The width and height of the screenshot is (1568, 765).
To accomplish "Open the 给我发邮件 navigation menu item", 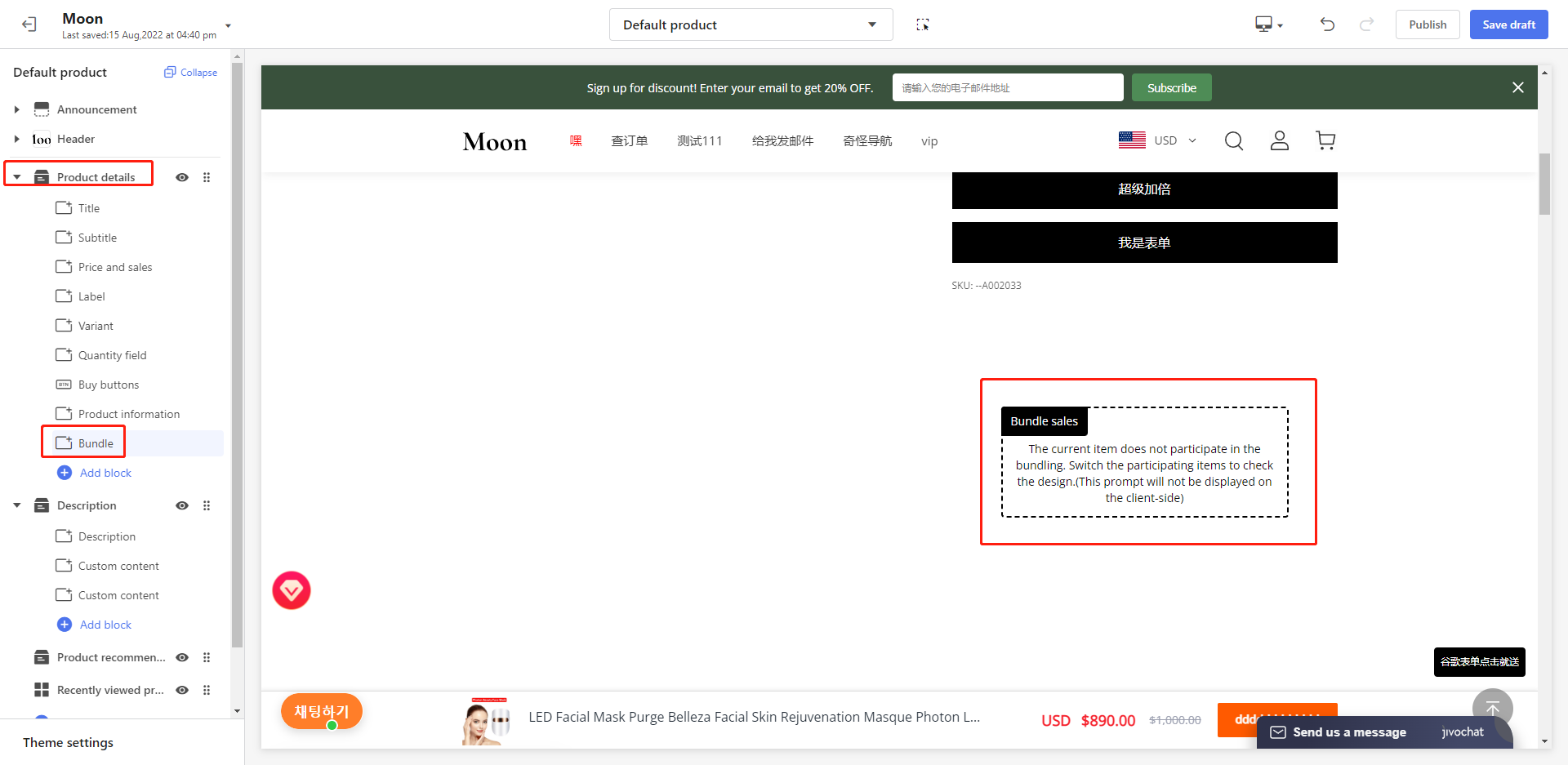I will 782,141.
